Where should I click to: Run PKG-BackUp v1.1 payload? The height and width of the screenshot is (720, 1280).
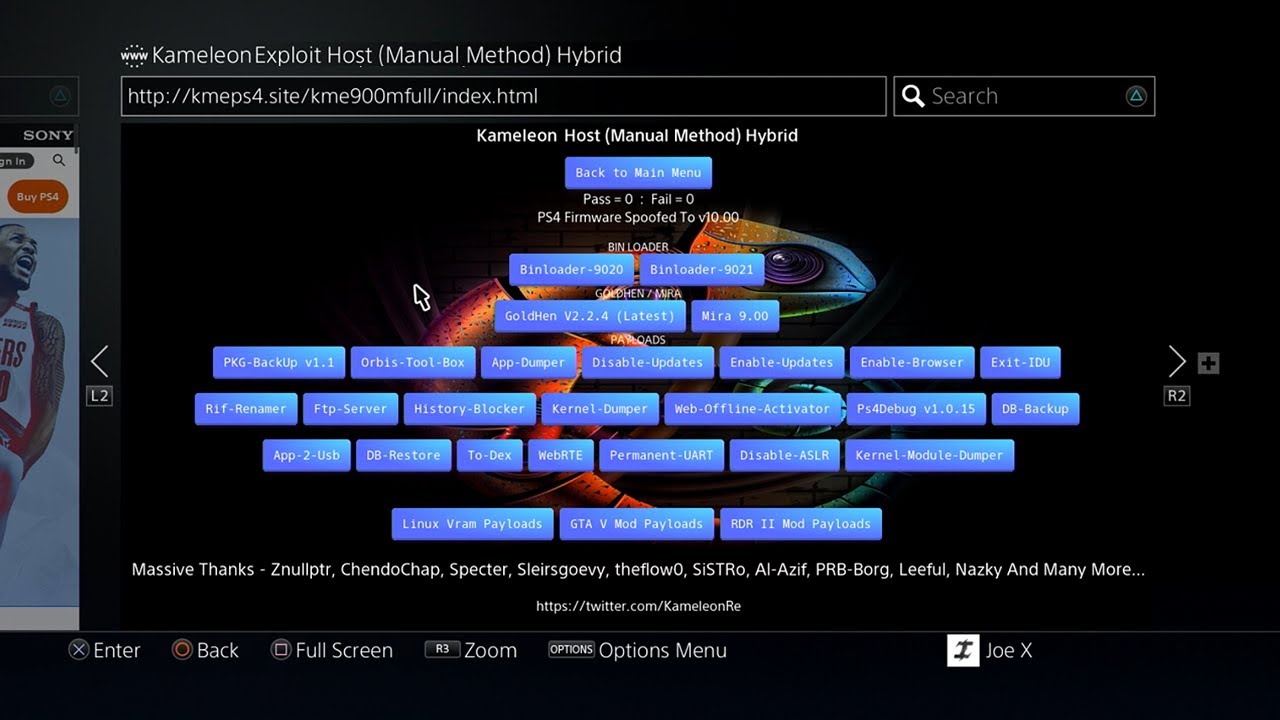click(279, 362)
